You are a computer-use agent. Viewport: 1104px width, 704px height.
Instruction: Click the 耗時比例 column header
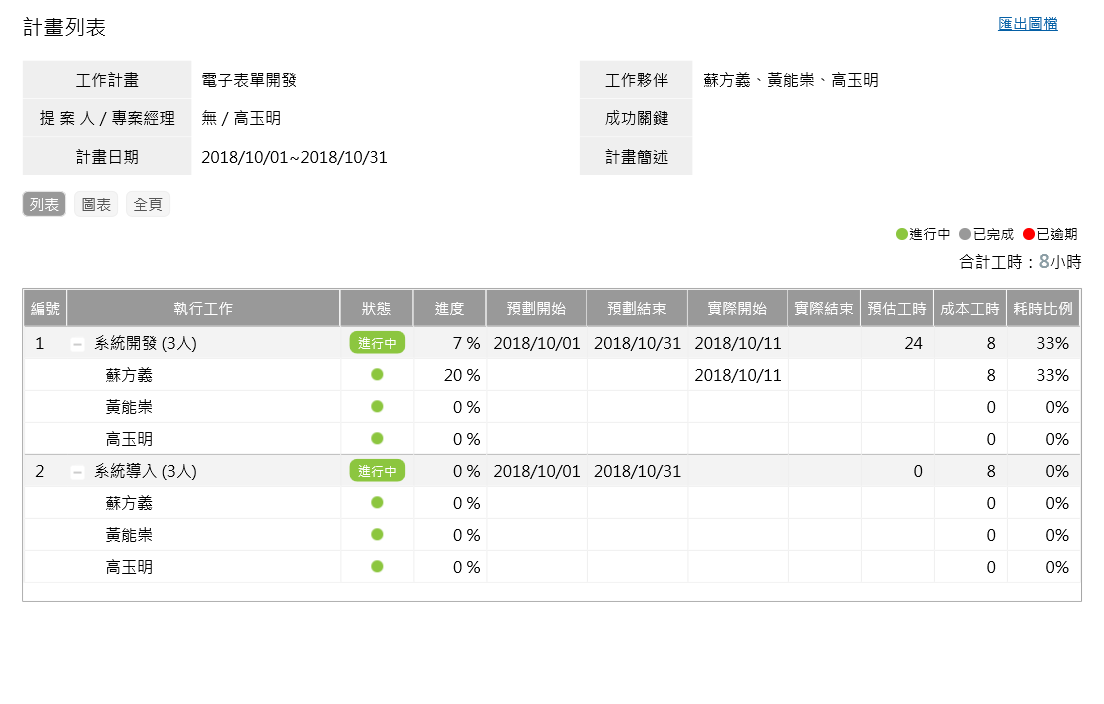1043,309
